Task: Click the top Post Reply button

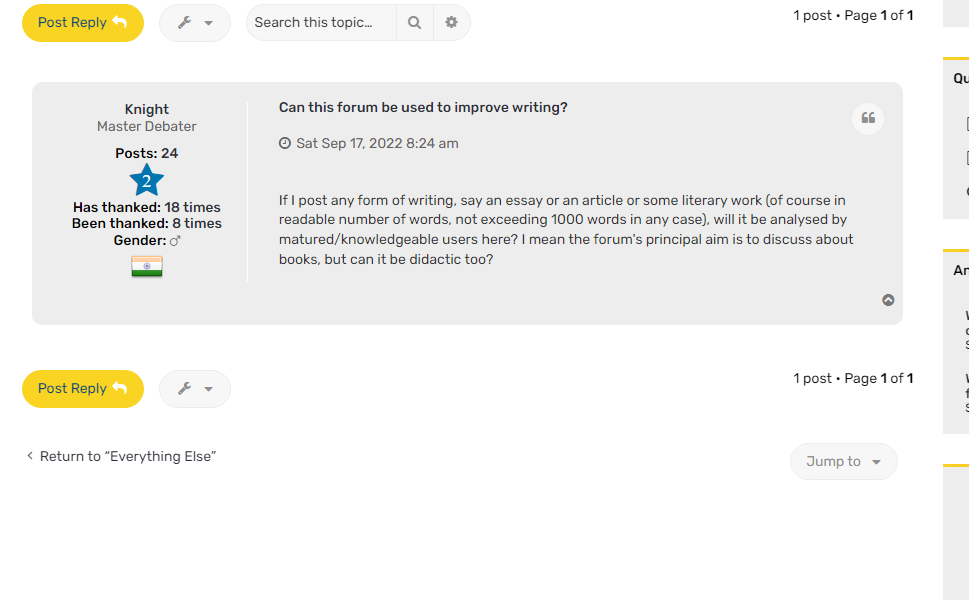Action: coord(82,23)
